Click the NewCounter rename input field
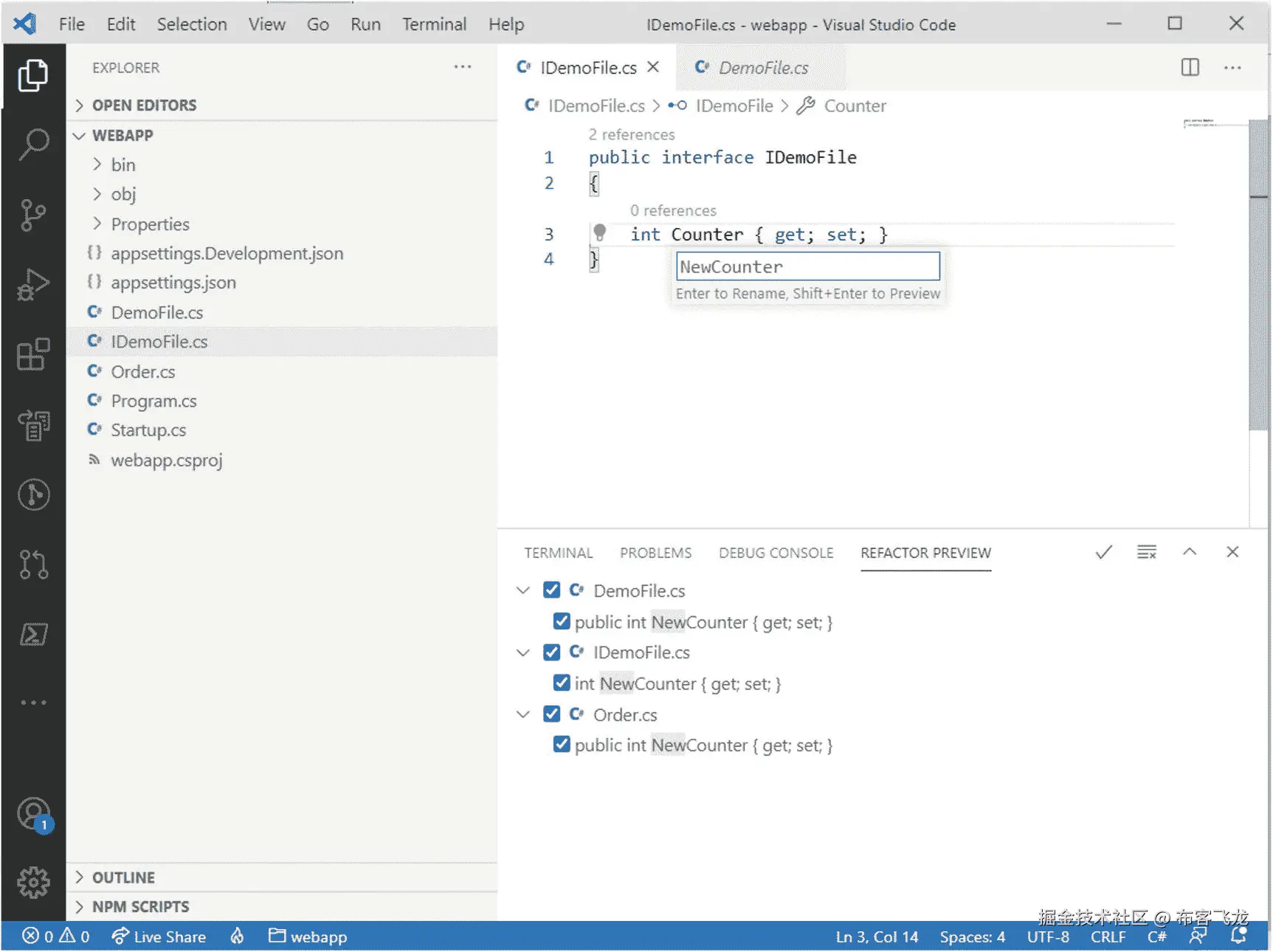This screenshot has height=952, width=1273. [x=808, y=266]
